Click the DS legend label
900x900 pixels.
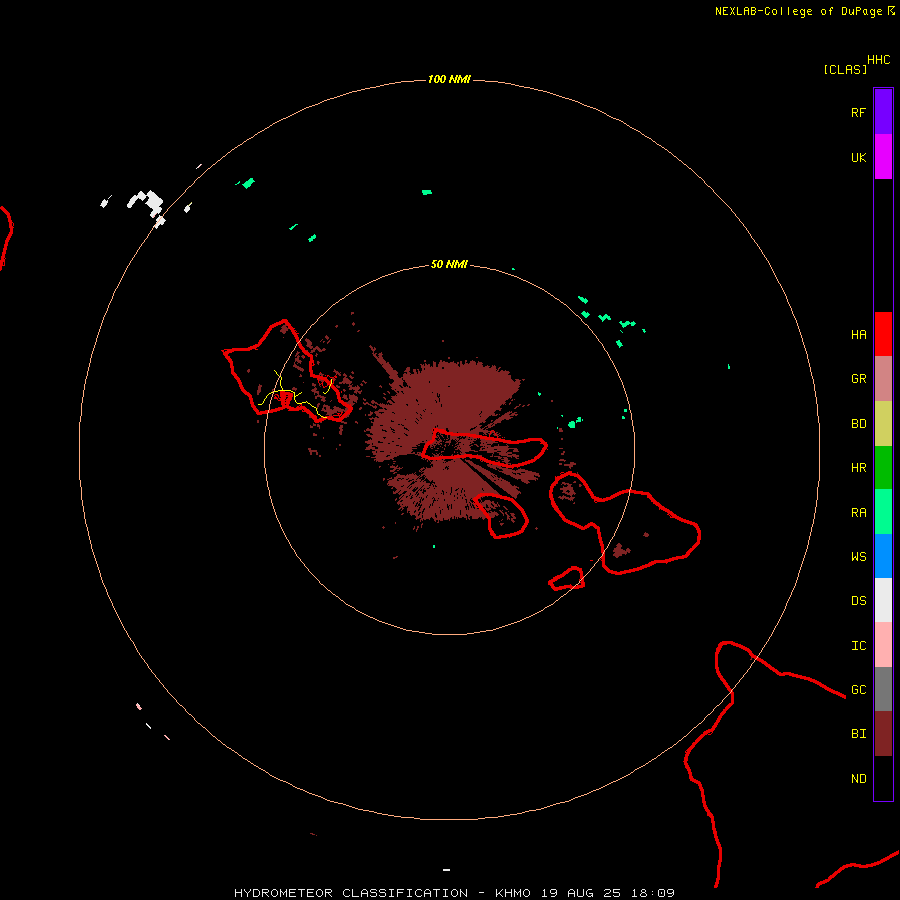[x=858, y=600]
